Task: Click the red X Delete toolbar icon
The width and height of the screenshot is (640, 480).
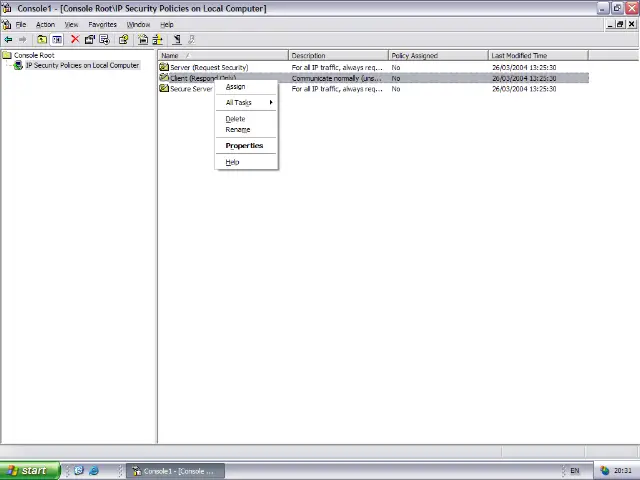Action: point(75,40)
